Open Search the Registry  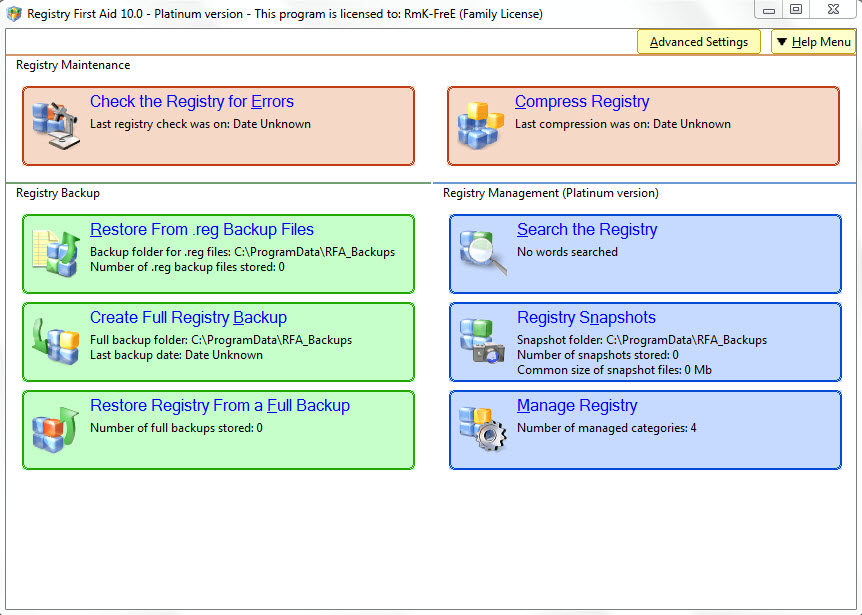point(587,229)
